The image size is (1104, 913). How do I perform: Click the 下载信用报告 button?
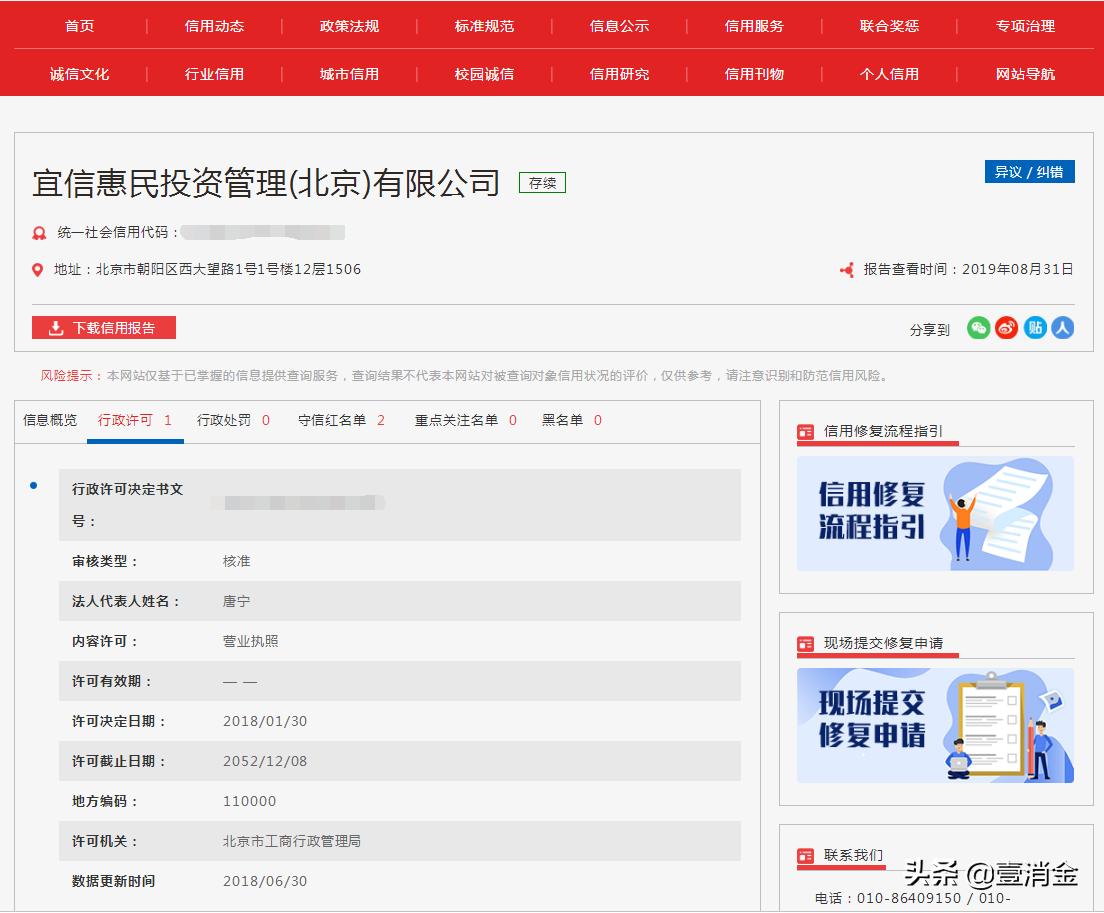pyautogui.click(x=103, y=327)
